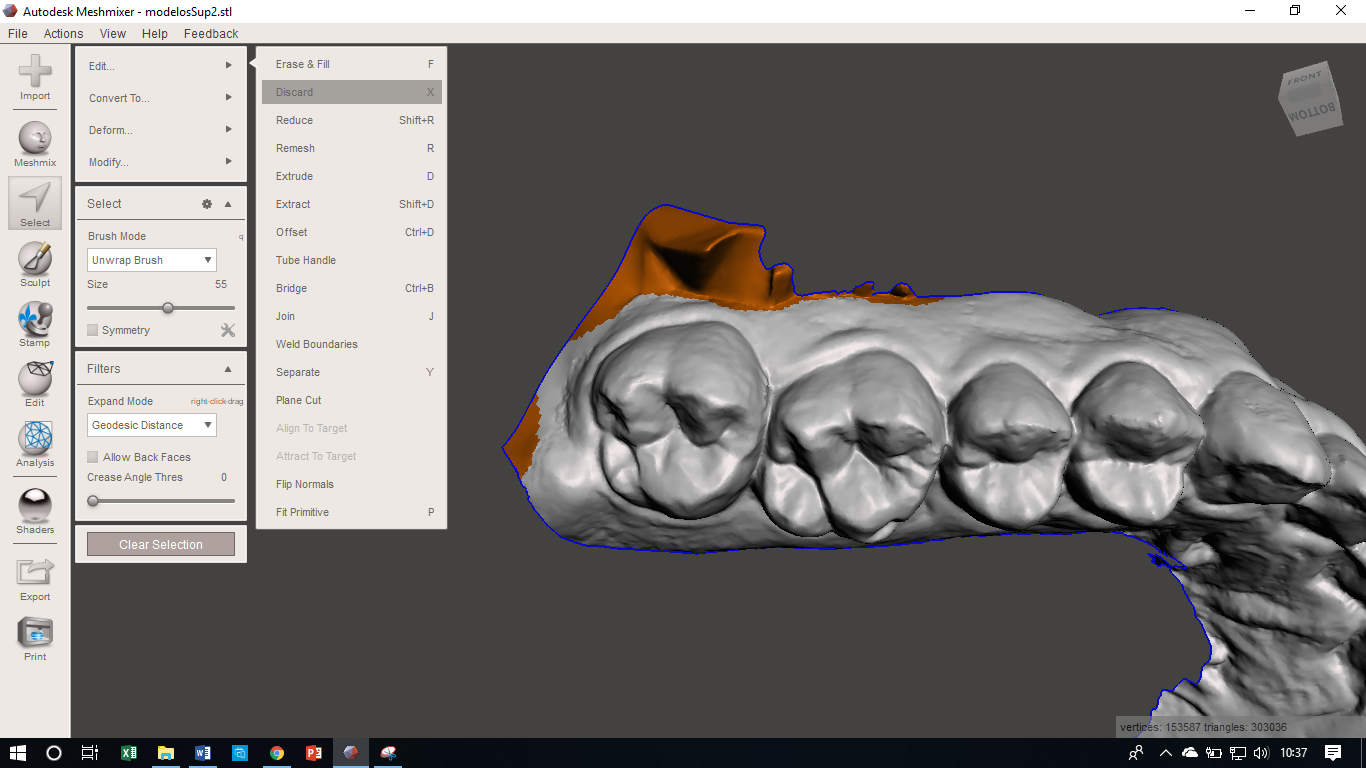1366x768 pixels.
Task: Click the Symmetry wrench settings icon
Action: tap(228, 330)
